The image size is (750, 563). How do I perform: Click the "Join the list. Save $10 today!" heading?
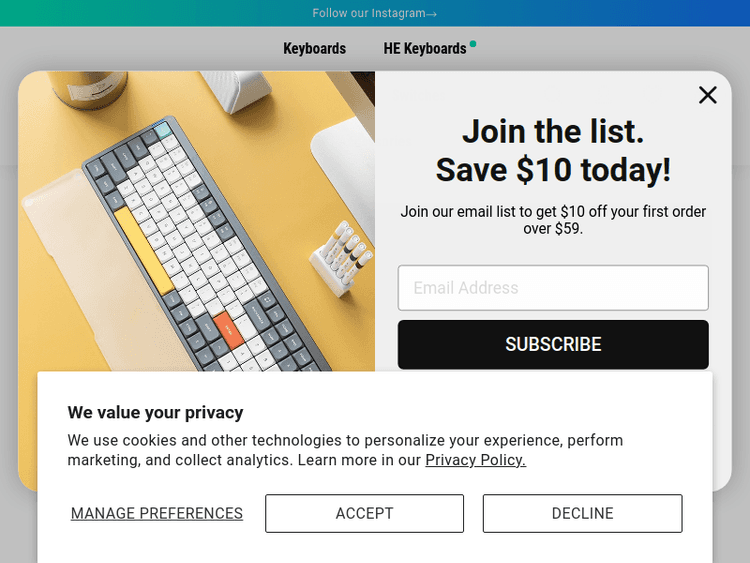tap(553, 151)
